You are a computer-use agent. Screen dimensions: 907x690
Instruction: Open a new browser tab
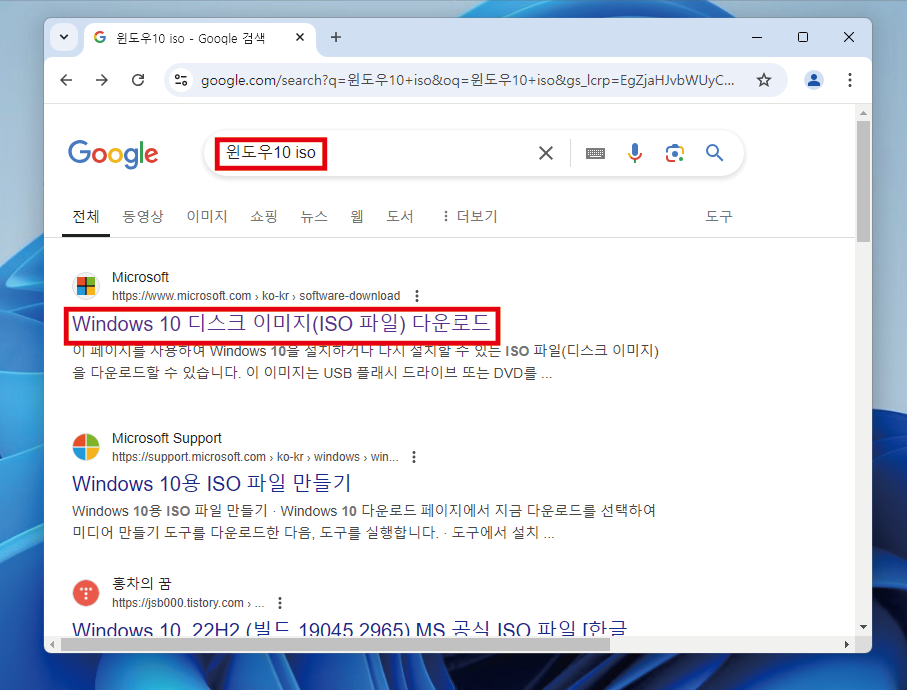click(335, 37)
